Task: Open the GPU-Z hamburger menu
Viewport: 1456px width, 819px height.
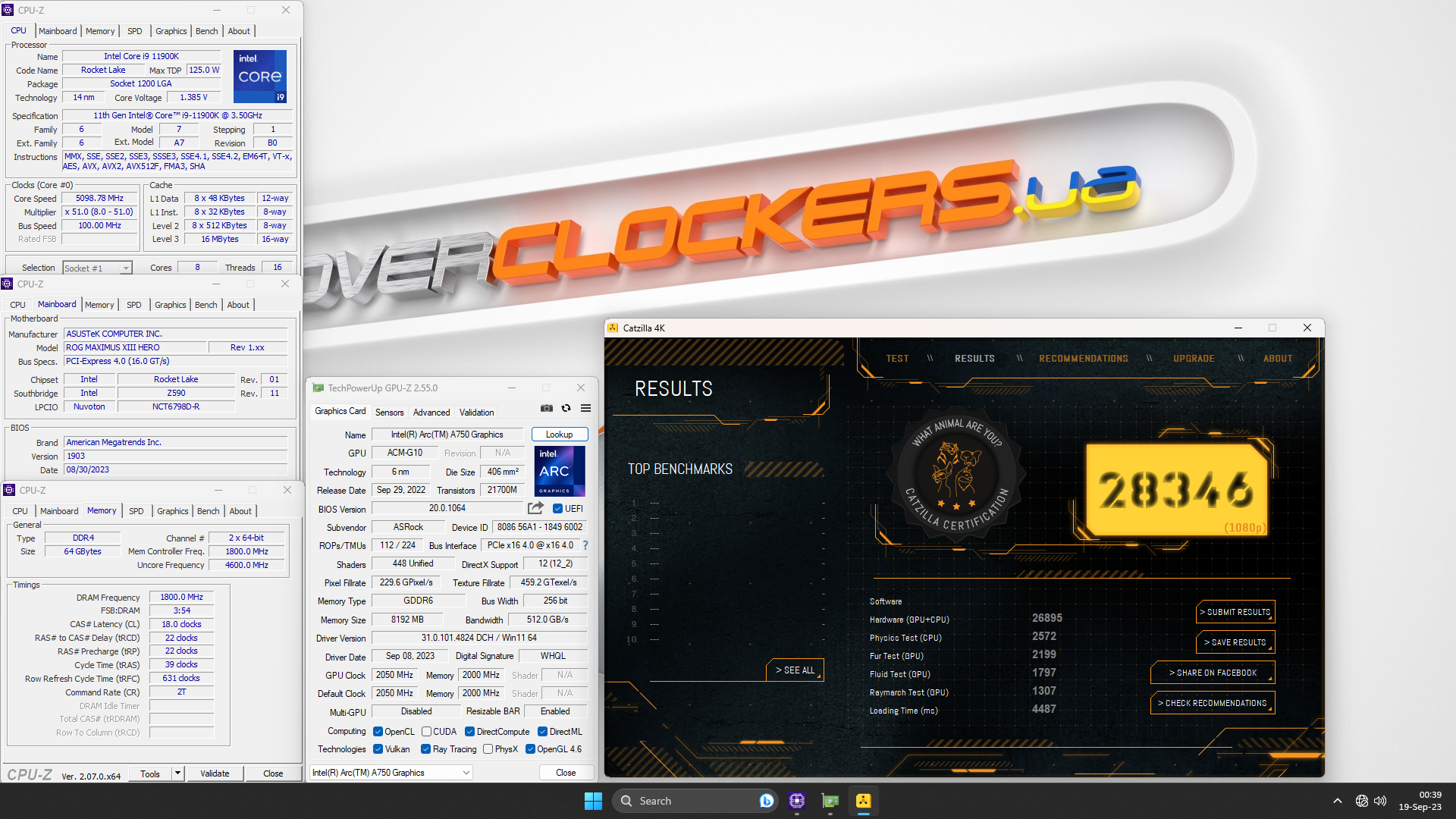Action: pos(585,408)
